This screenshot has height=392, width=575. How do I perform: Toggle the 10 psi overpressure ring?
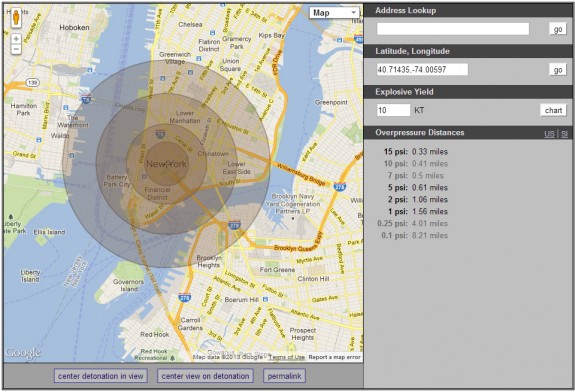pos(415,164)
